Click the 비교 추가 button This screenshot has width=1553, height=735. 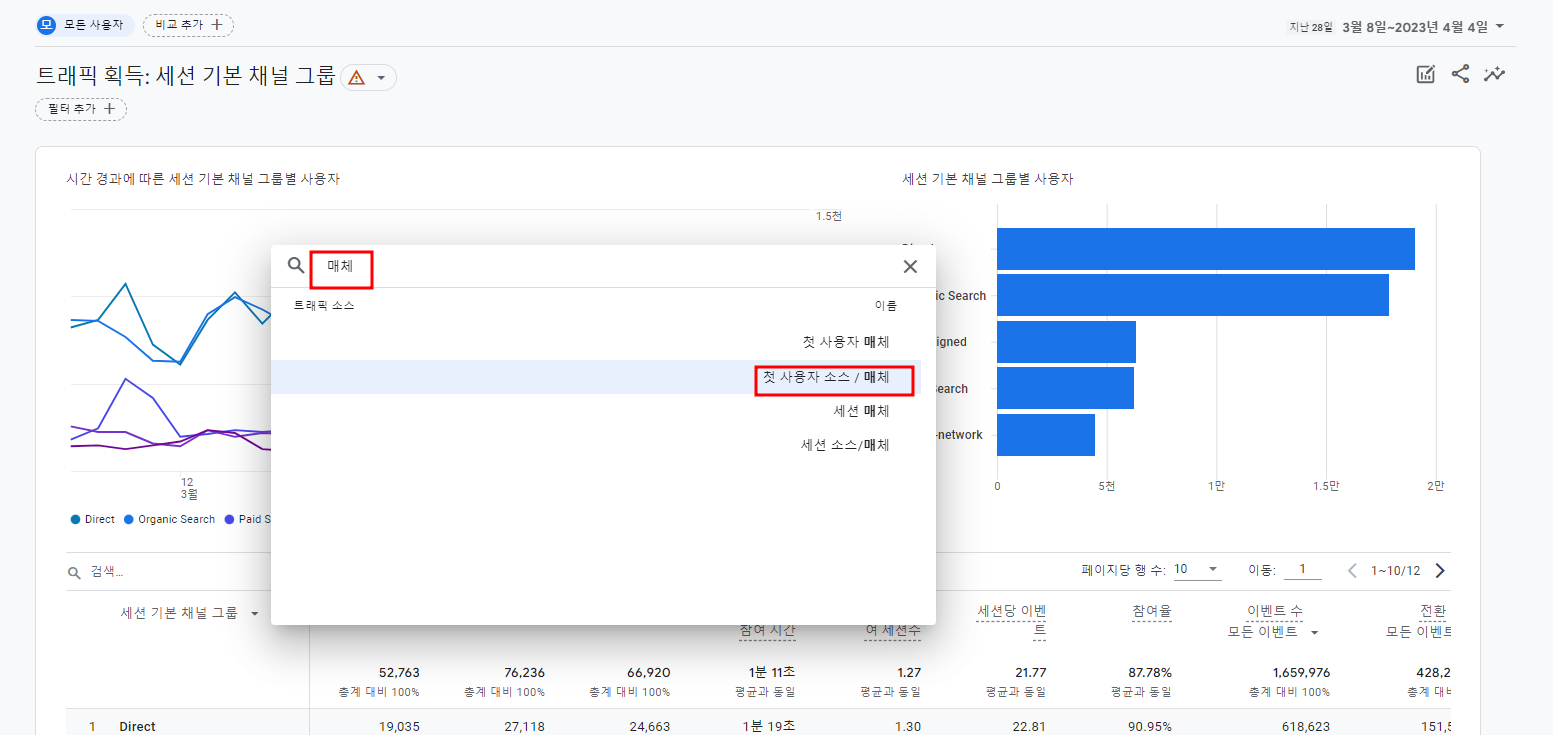[x=188, y=25]
